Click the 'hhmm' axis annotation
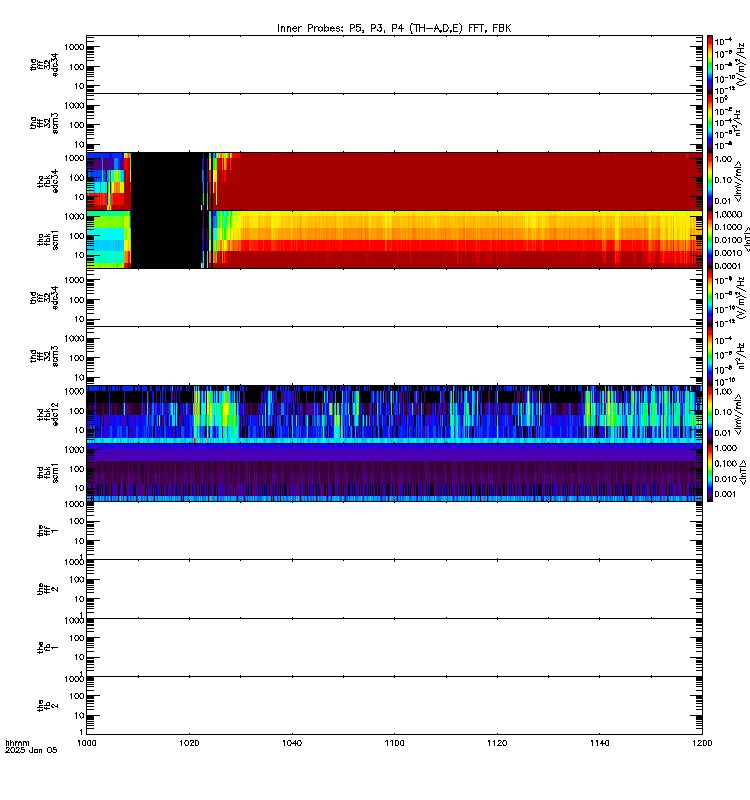The image size is (750, 800). tap(17, 743)
